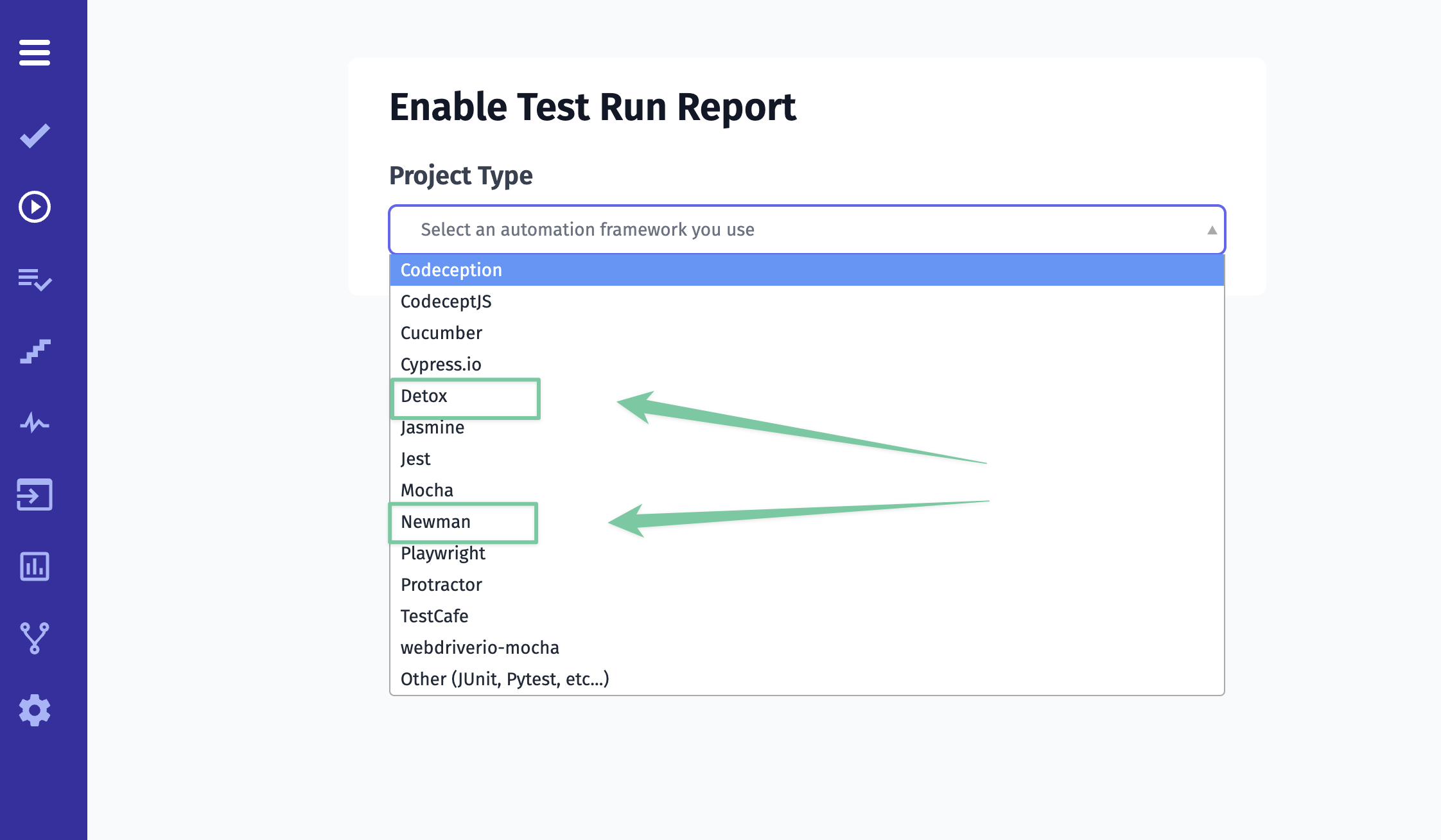1441x840 pixels.
Task: Select webdriverio-mocha from the list
Action: pos(807,647)
